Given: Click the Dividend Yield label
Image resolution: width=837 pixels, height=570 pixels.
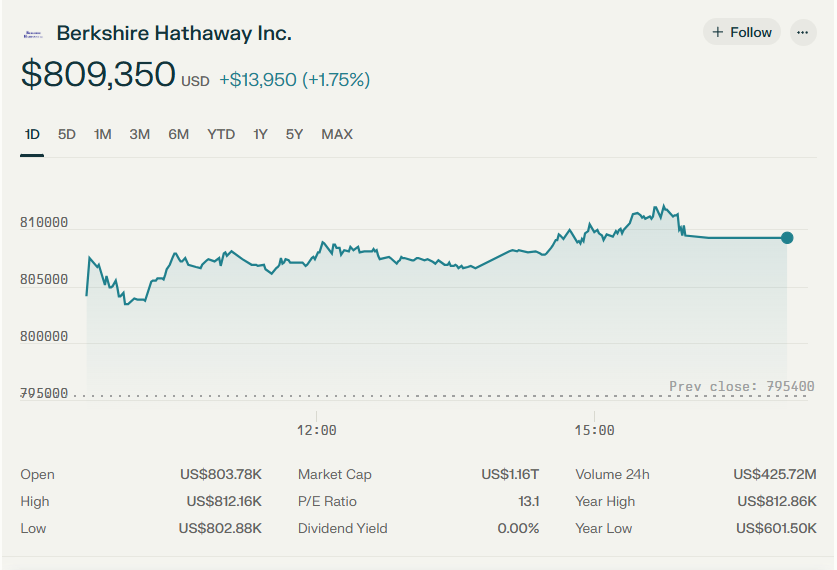Looking at the screenshot, I should 343,528.
